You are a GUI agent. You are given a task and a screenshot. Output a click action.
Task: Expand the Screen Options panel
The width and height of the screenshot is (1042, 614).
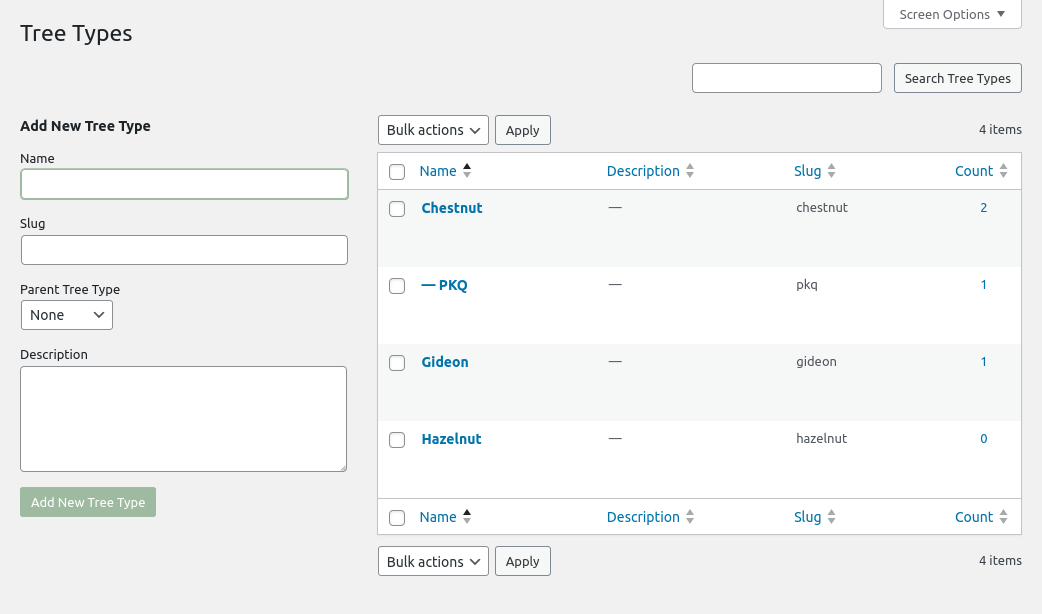[952, 15]
